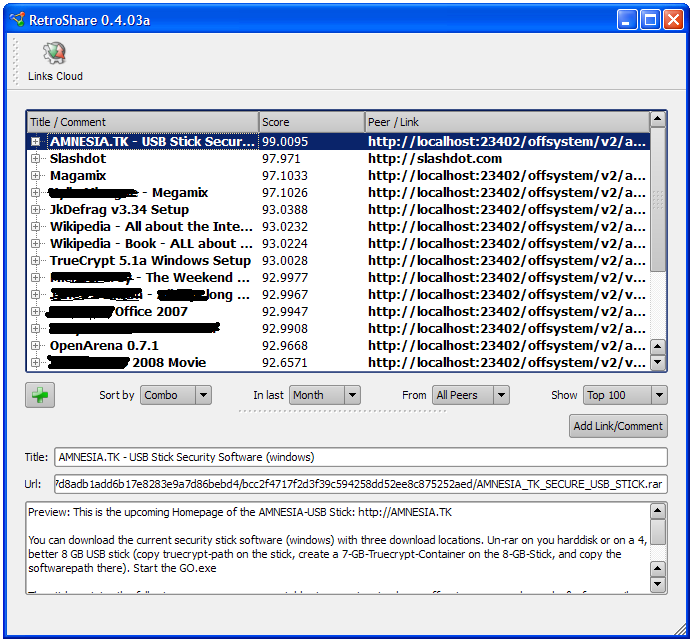Minimize the RetroShare window
Image resolution: width=694 pixels, height=643 pixels.
click(x=626, y=20)
